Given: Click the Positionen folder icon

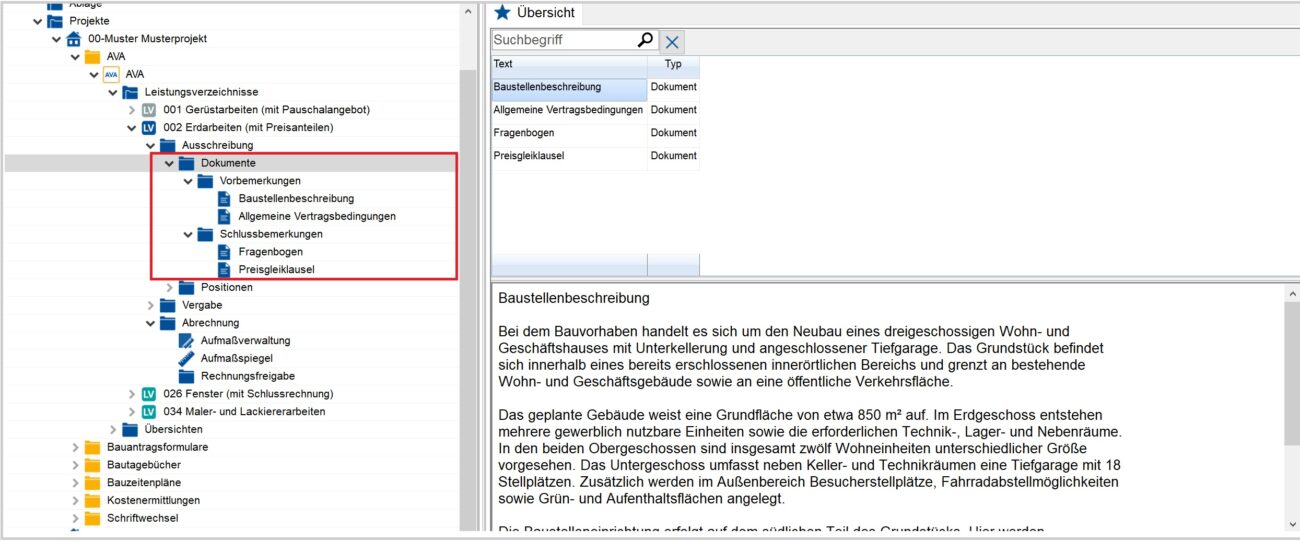Looking at the screenshot, I should [x=186, y=288].
